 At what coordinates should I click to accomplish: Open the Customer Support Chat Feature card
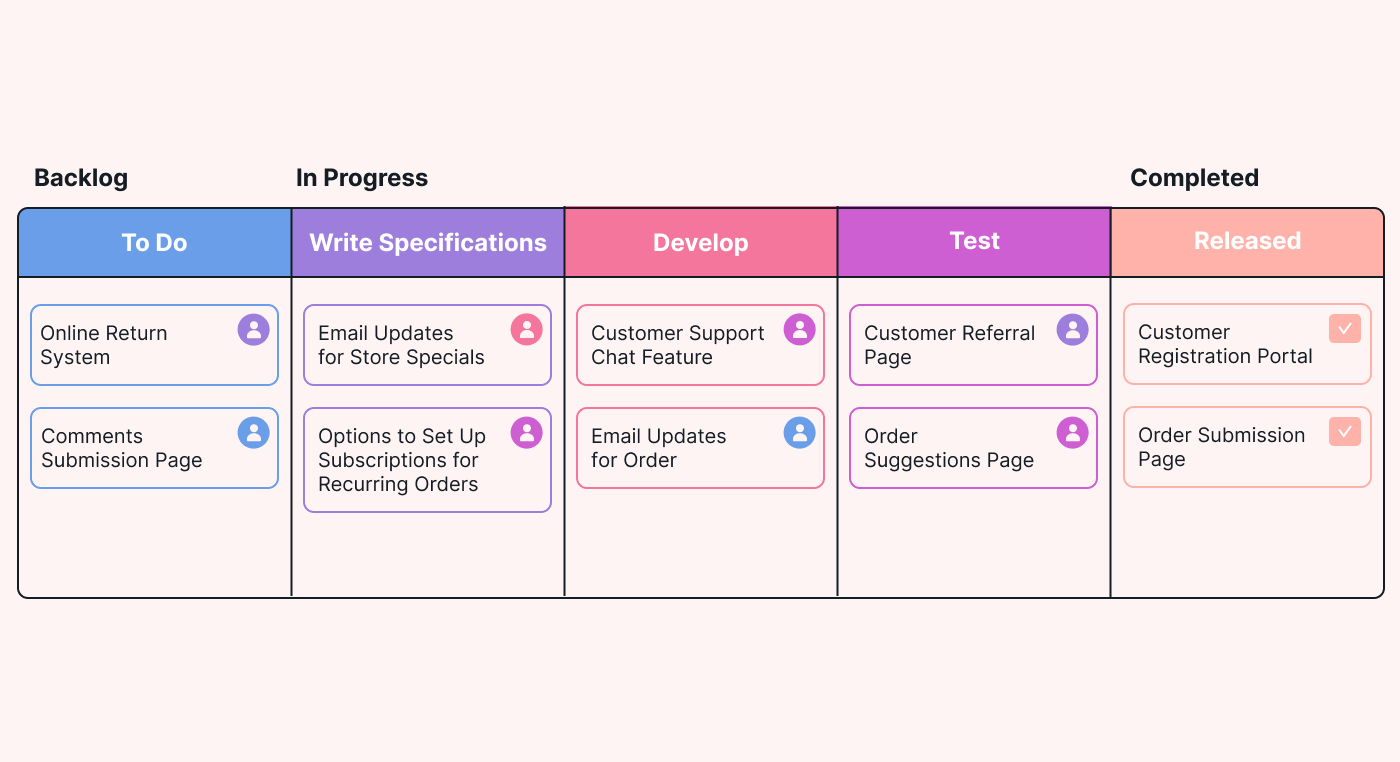tap(700, 345)
